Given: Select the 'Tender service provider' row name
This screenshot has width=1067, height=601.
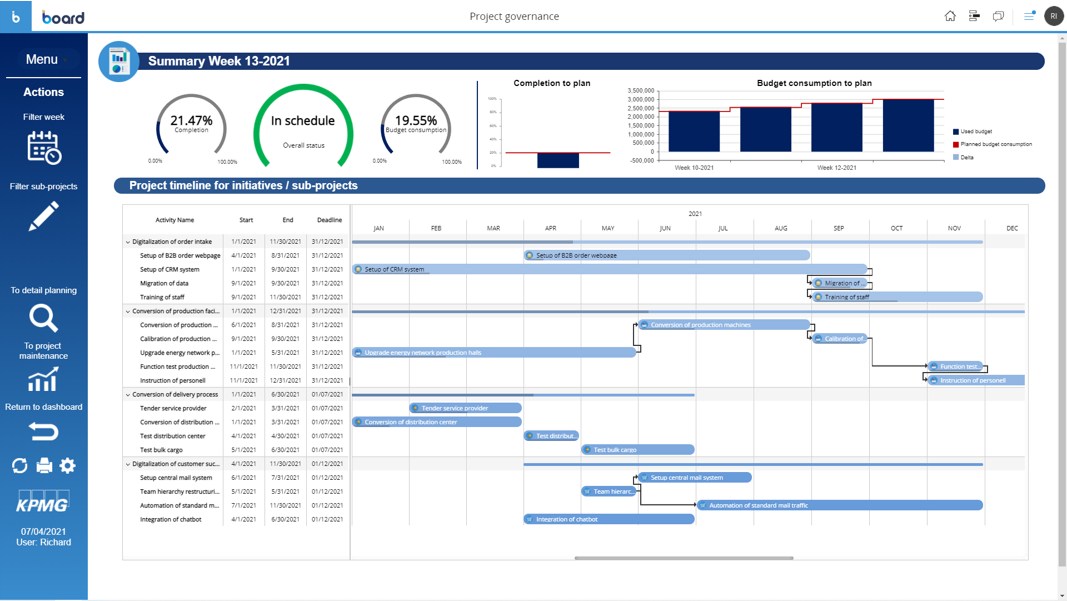Looking at the screenshot, I should point(173,408).
